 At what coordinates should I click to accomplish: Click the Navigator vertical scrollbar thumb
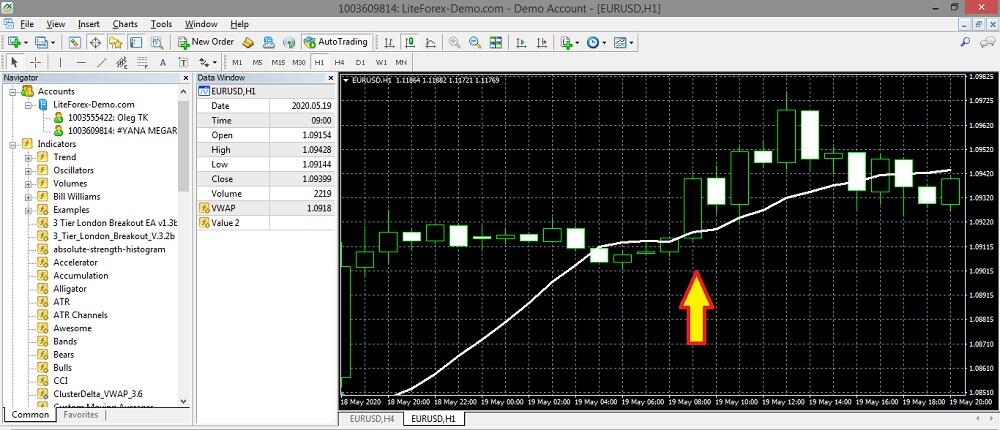click(x=184, y=145)
